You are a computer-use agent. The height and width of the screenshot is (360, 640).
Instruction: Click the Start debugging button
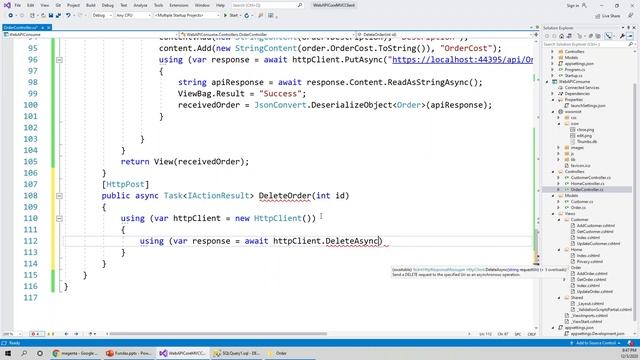231,16
